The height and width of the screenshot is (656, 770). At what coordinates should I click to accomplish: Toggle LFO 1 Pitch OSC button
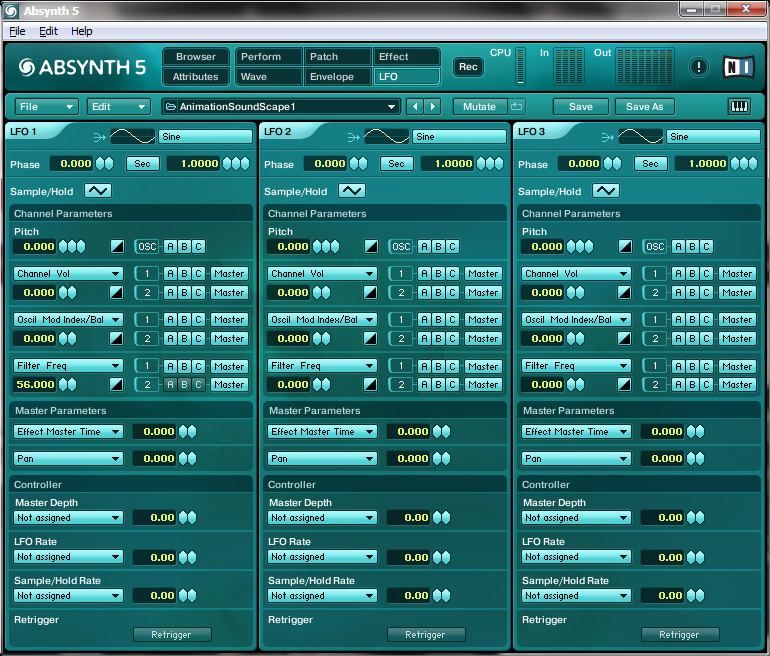147,246
